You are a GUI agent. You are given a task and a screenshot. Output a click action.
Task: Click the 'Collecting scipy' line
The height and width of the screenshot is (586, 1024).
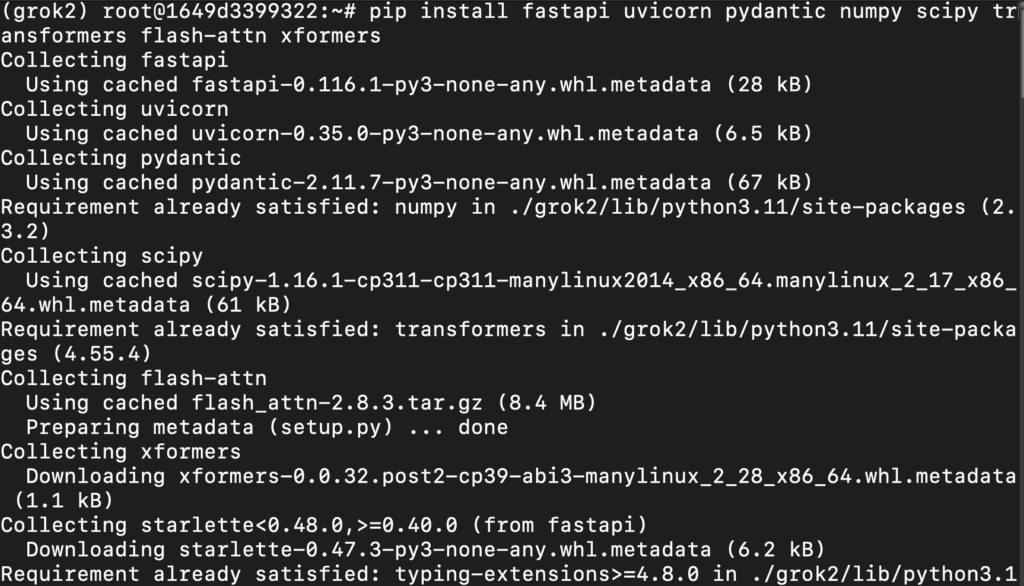[102, 256]
